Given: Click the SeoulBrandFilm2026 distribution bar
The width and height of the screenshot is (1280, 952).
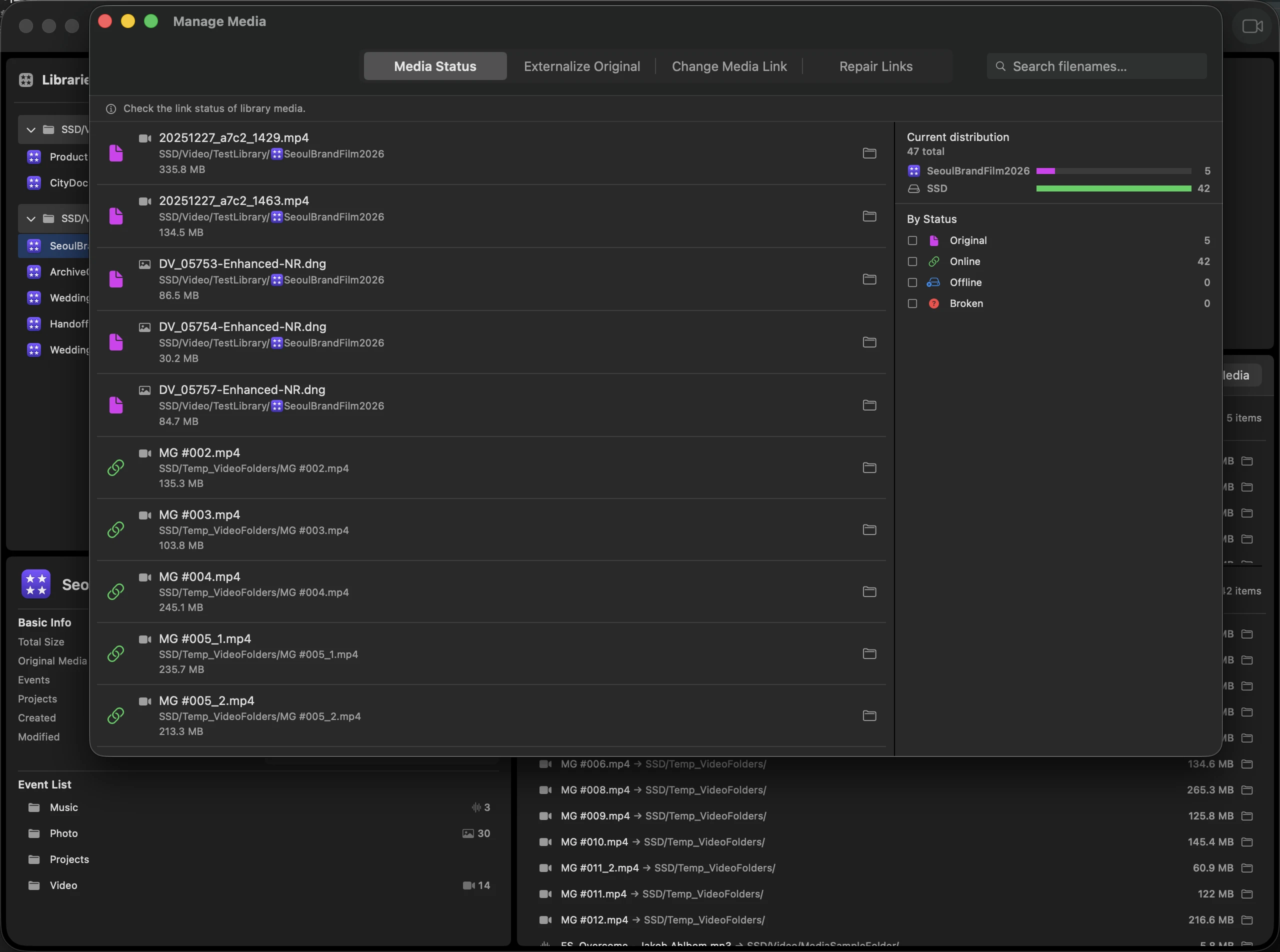Looking at the screenshot, I should tap(1113, 171).
